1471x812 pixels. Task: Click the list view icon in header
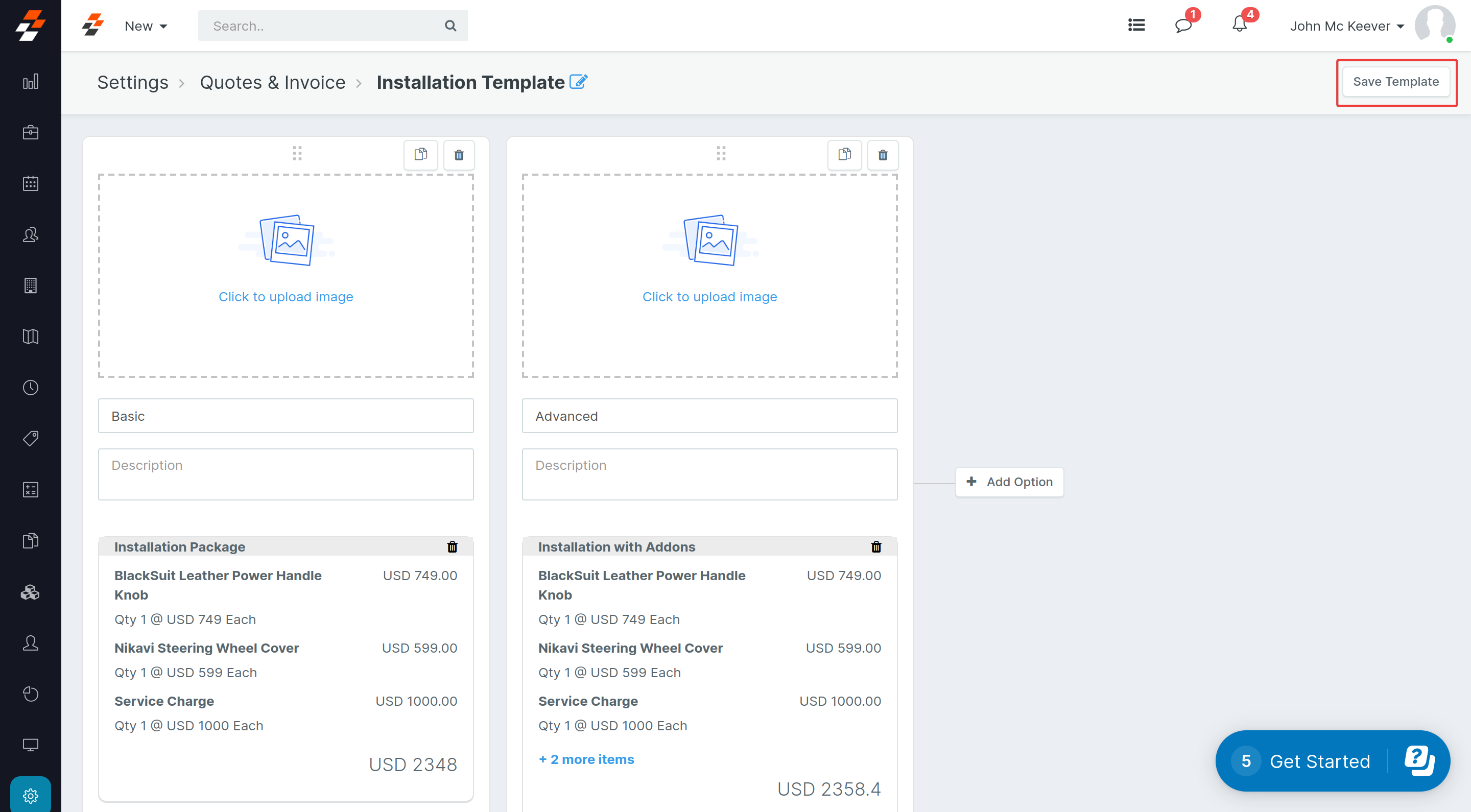coord(1136,25)
